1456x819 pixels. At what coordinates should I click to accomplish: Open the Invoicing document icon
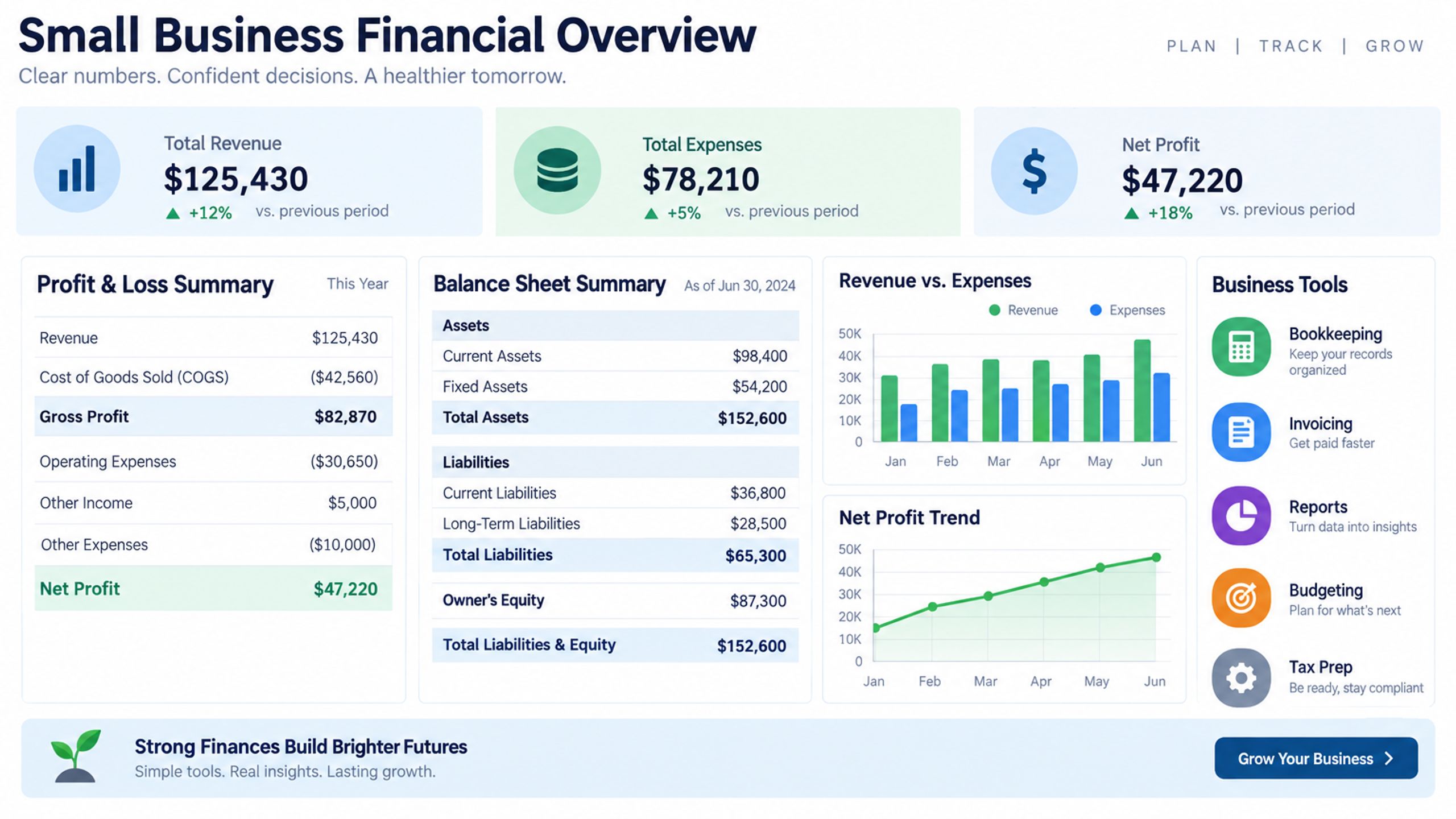1241,432
